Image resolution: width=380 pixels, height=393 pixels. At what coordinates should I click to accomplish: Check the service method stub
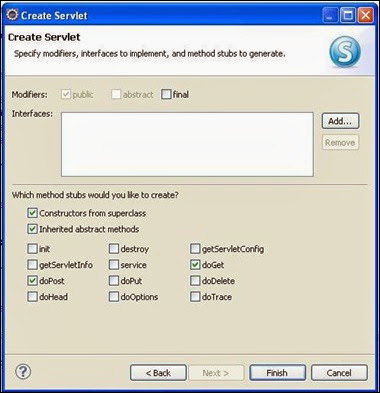click(x=114, y=265)
